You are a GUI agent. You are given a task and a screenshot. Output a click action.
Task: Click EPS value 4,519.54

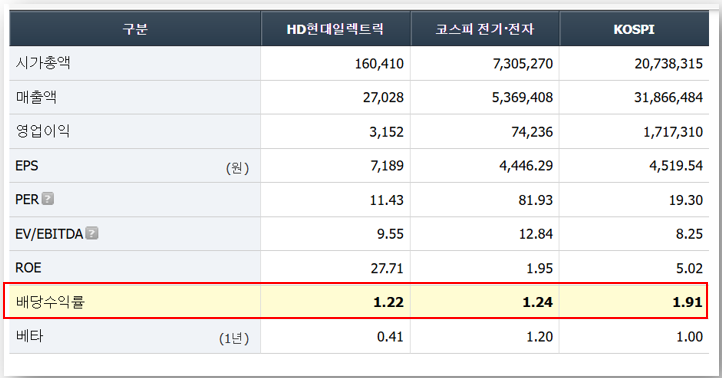pos(676,166)
